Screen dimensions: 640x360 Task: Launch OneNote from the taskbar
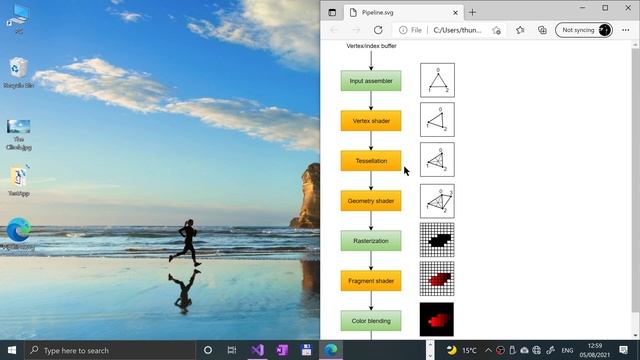(x=282, y=350)
